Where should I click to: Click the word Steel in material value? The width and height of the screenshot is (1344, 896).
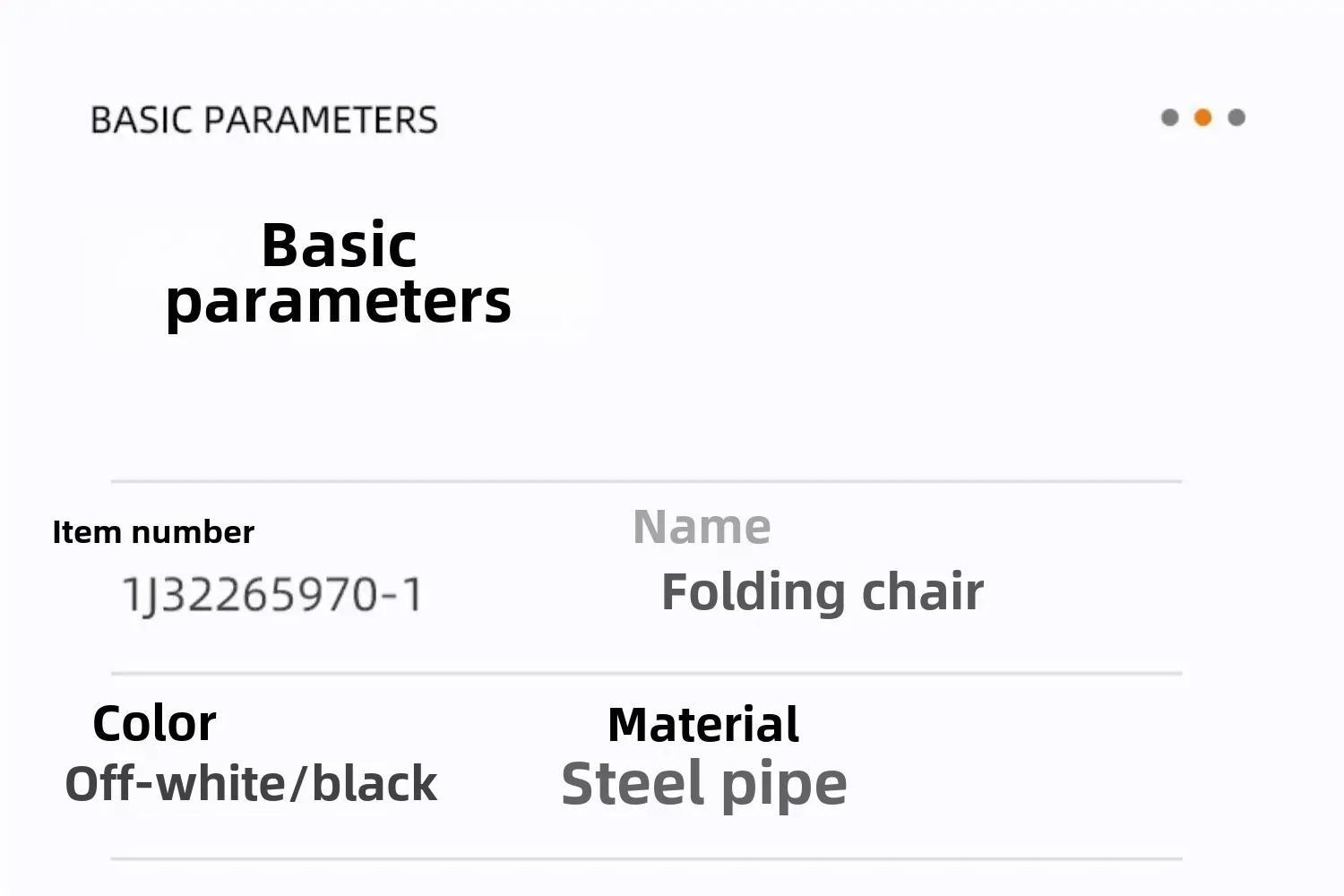tap(632, 784)
